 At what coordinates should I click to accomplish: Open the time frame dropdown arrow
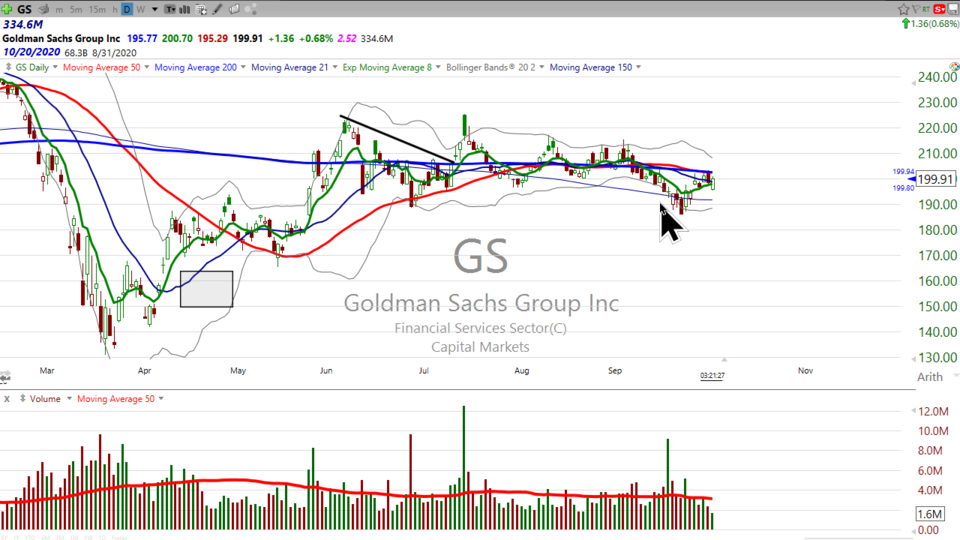pos(154,10)
